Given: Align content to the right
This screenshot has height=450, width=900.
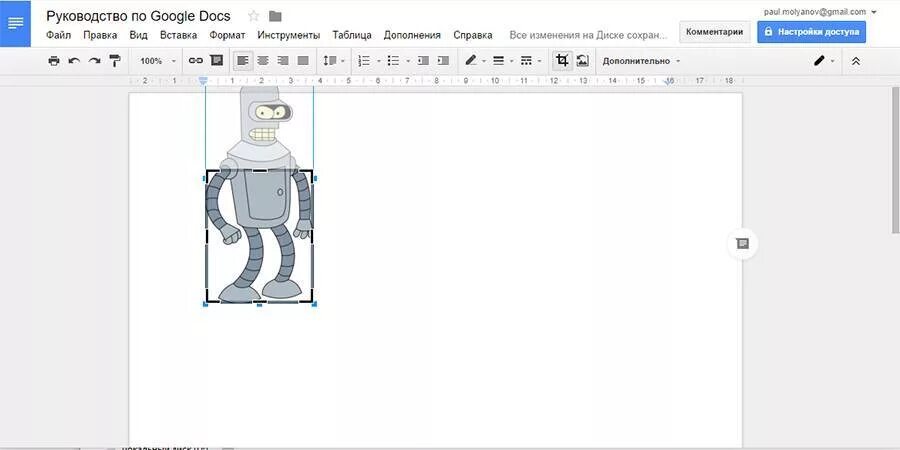Looking at the screenshot, I should pos(283,61).
